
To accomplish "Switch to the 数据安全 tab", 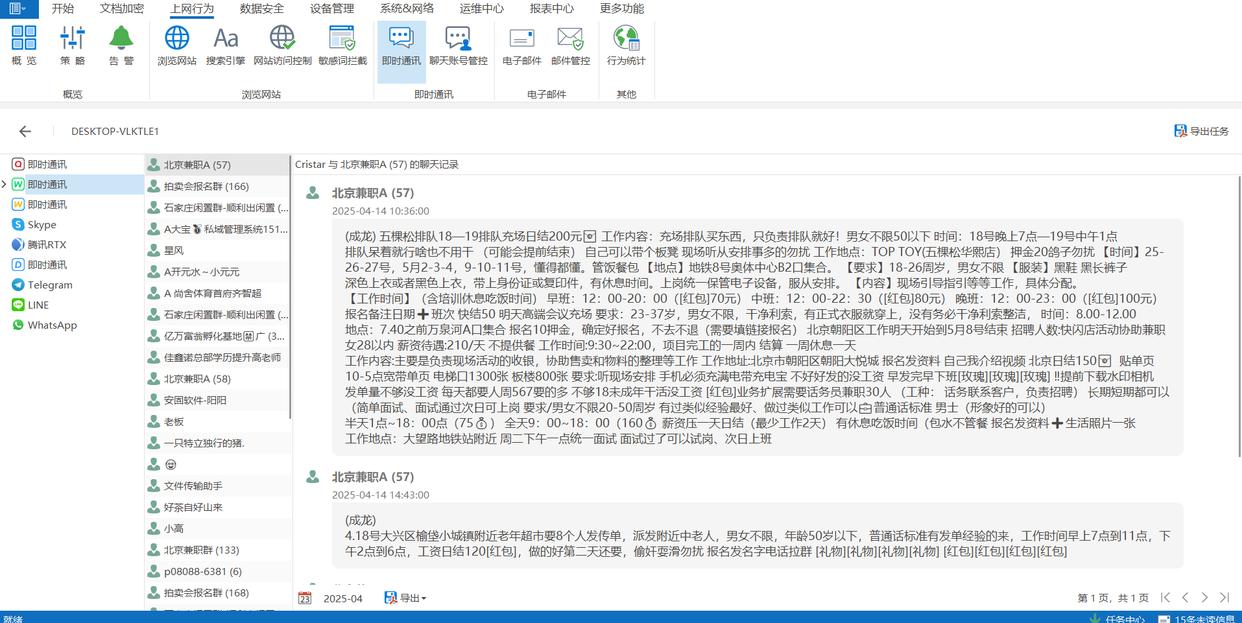I will click(261, 9).
